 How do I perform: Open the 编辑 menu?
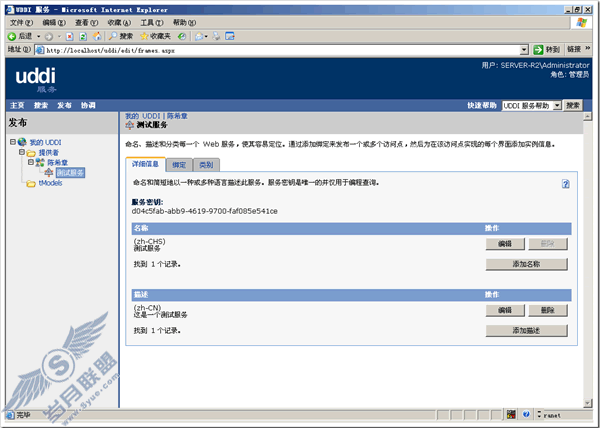[x=54, y=23]
